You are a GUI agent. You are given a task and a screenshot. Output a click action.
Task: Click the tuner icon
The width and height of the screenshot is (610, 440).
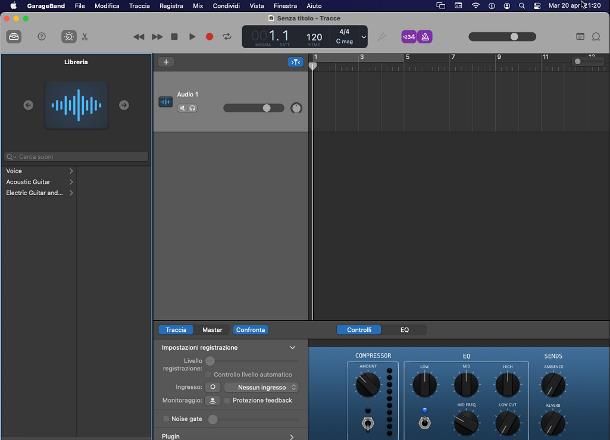pos(382,37)
